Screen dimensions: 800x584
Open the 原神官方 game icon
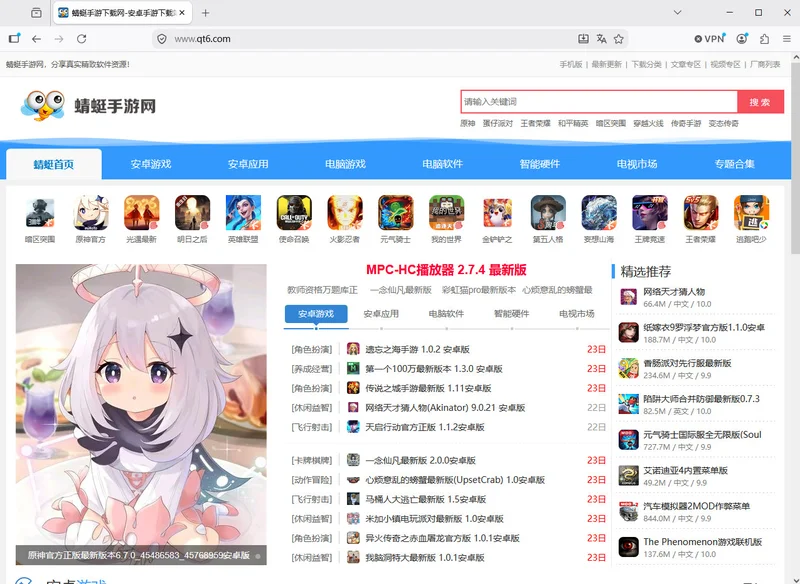point(91,213)
